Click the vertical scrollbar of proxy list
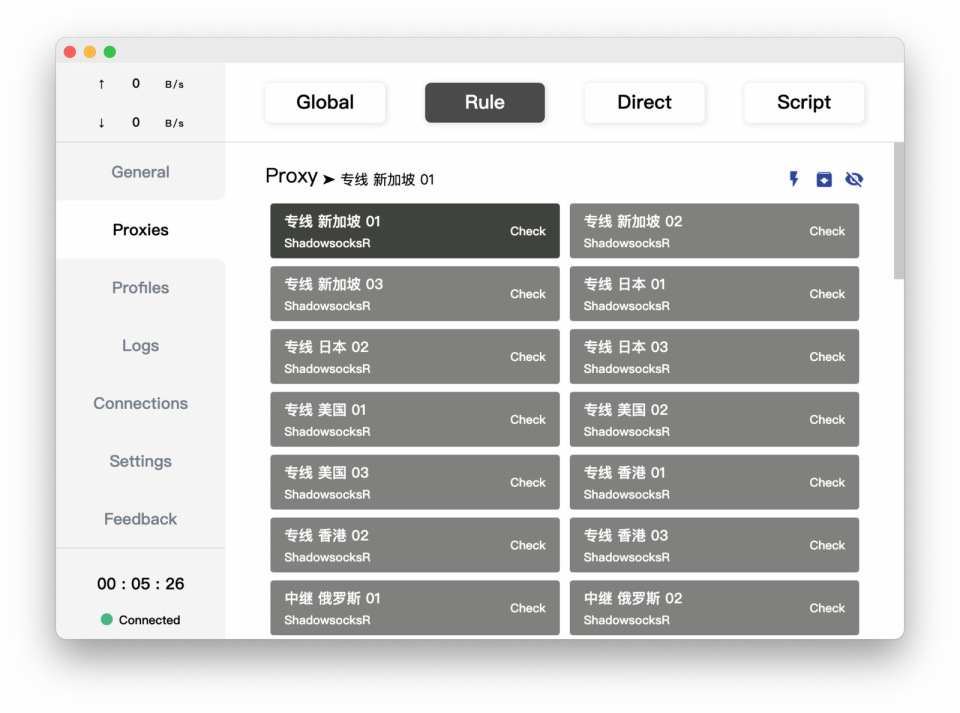960x713 pixels. pos(898,210)
